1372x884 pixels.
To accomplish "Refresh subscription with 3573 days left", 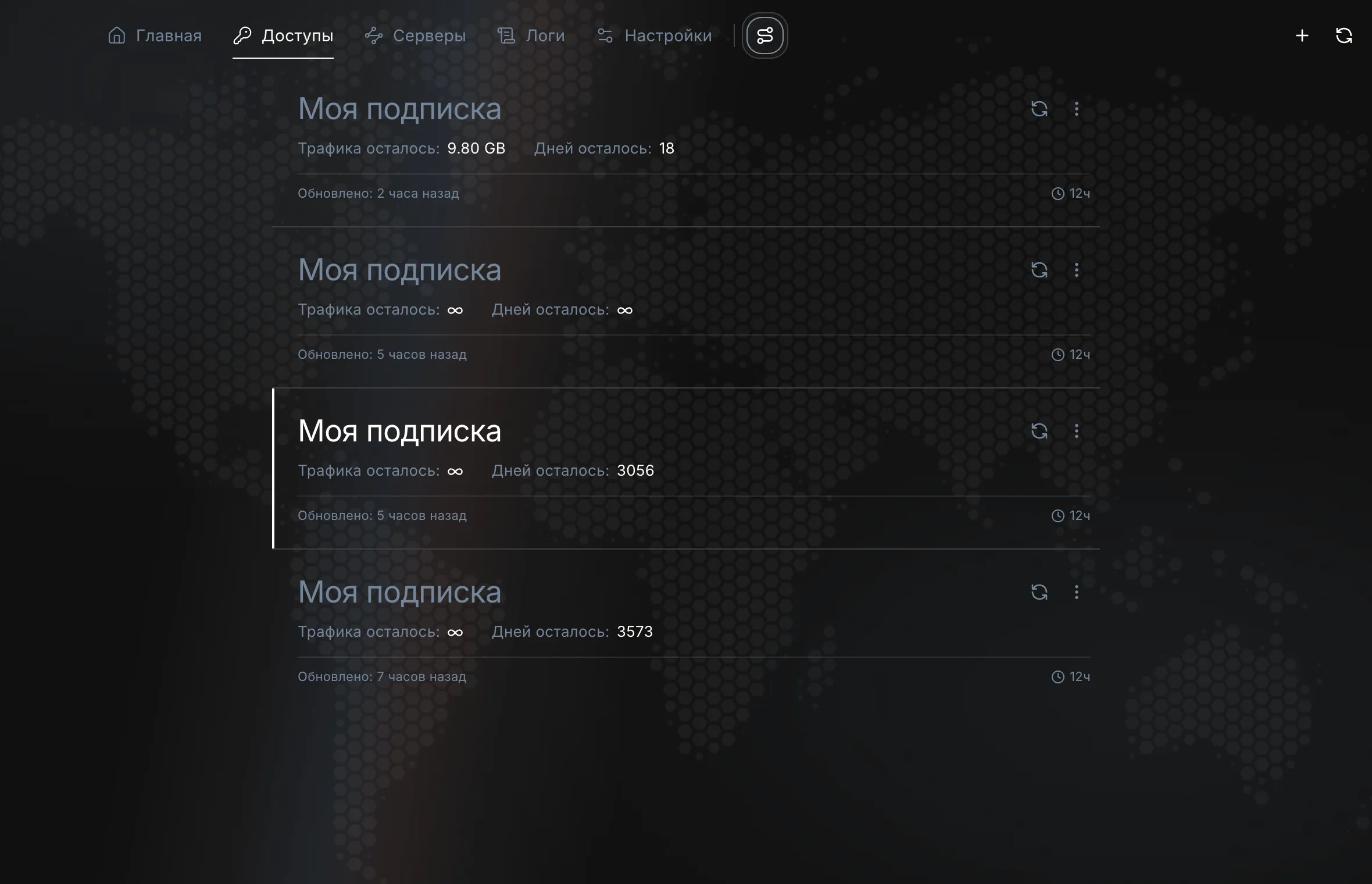I will (x=1039, y=592).
